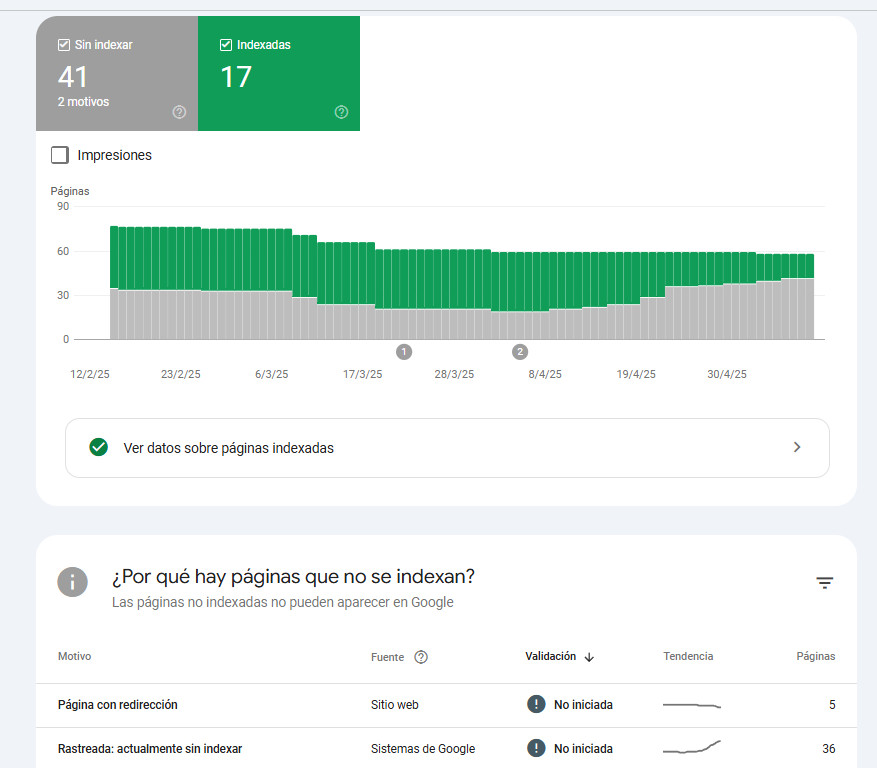Click the info icon next to the panel heading
Screen dimensions: 877x768
click(x=72, y=582)
